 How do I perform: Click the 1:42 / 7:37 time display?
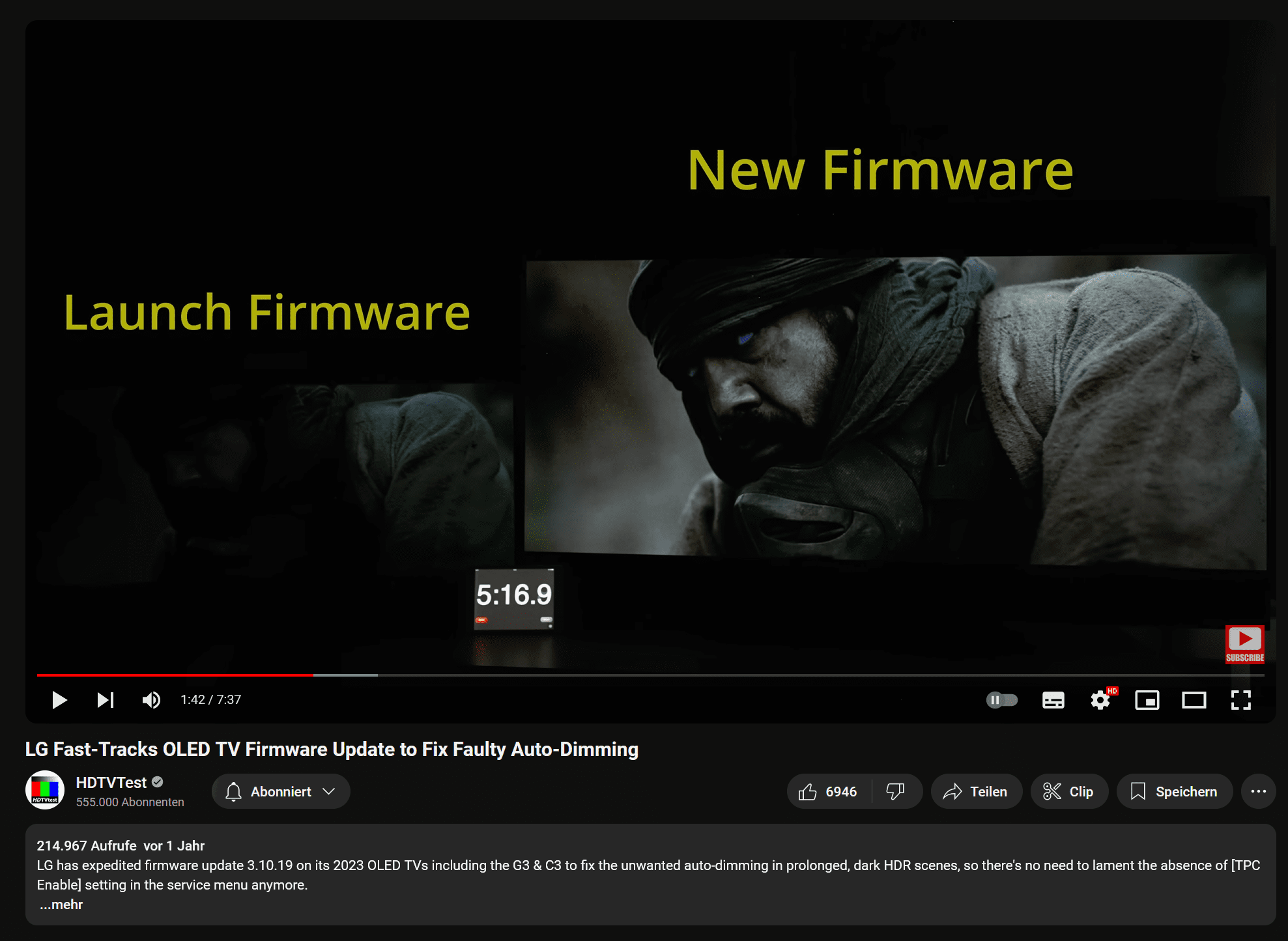click(210, 699)
